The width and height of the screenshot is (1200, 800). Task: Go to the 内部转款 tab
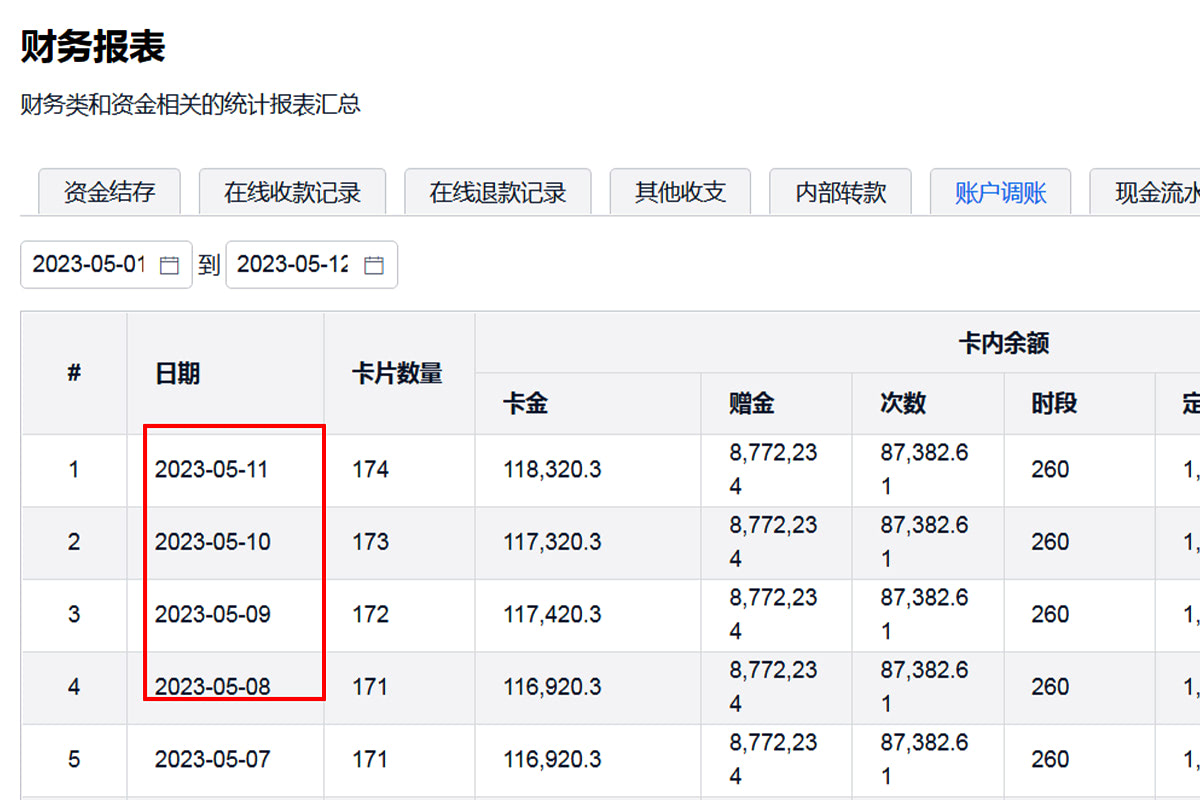(x=840, y=192)
